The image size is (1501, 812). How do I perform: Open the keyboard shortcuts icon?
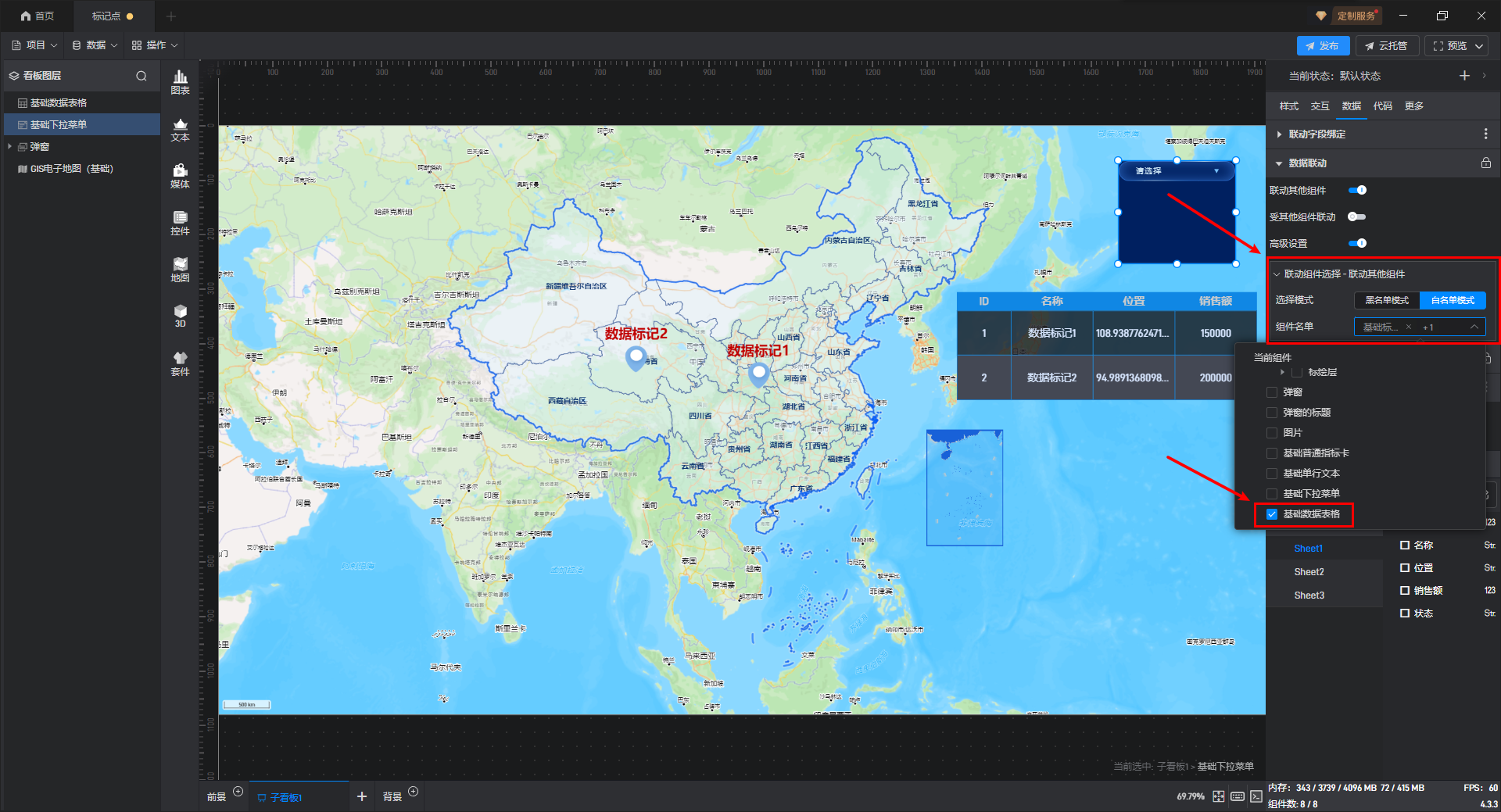click(x=1238, y=796)
